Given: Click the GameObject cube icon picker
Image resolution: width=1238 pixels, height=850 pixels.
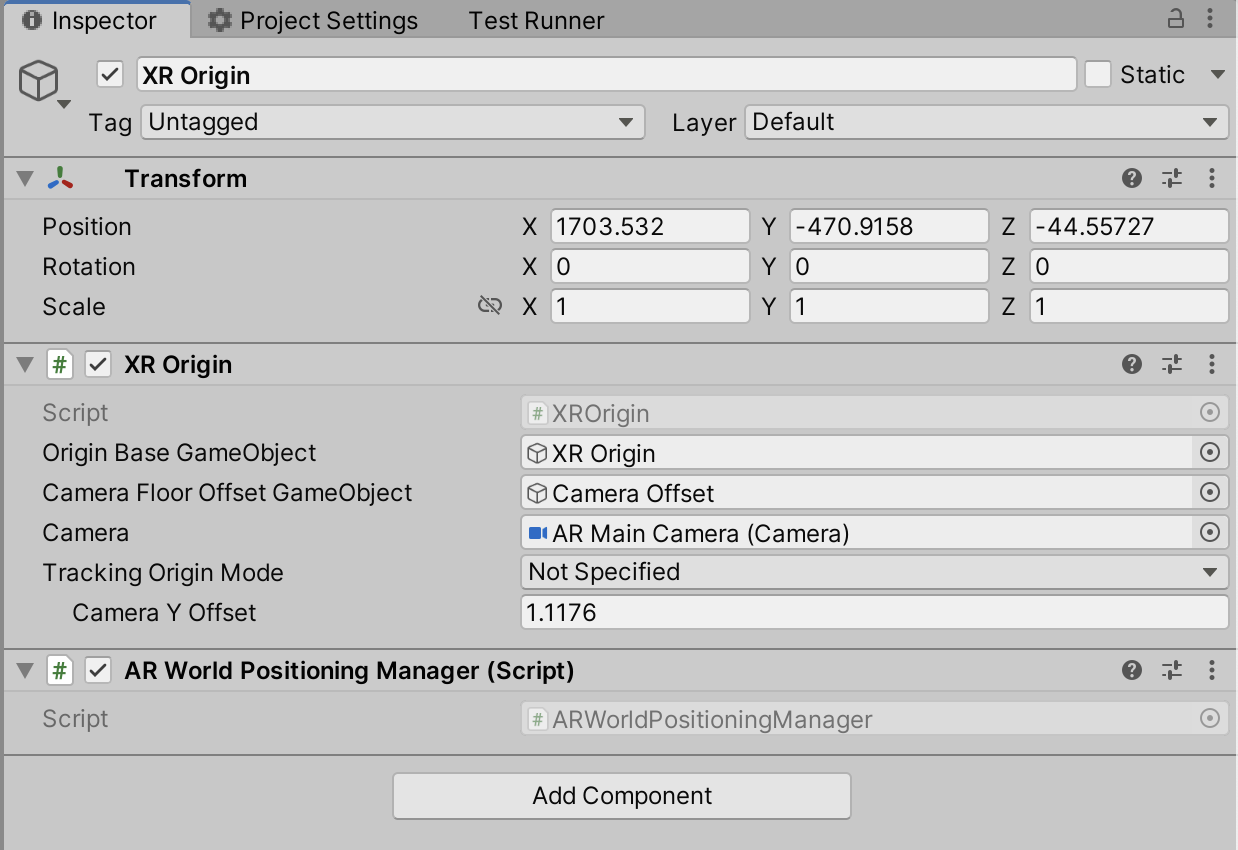Looking at the screenshot, I should (x=43, y=84).
